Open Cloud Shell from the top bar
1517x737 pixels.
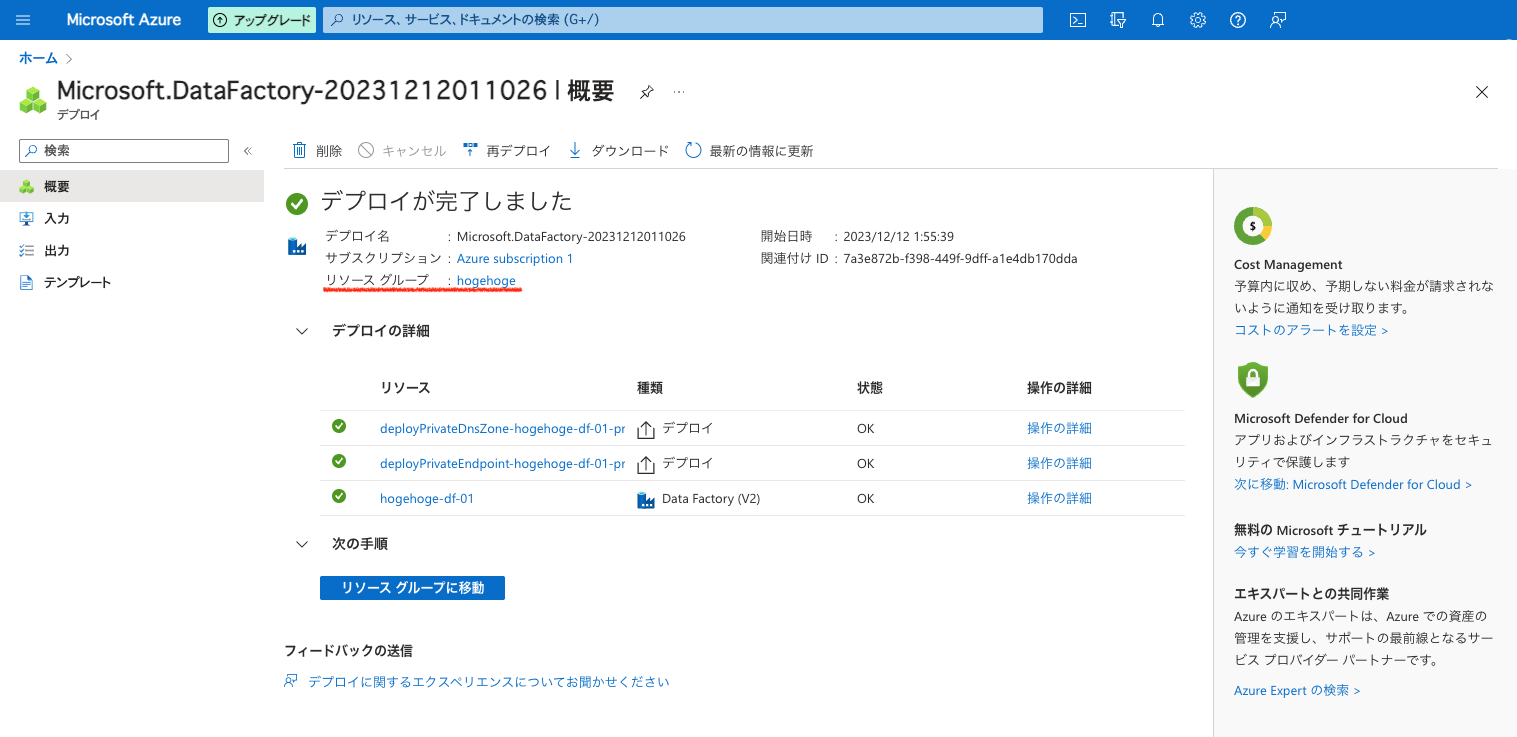coord(1078,20)
